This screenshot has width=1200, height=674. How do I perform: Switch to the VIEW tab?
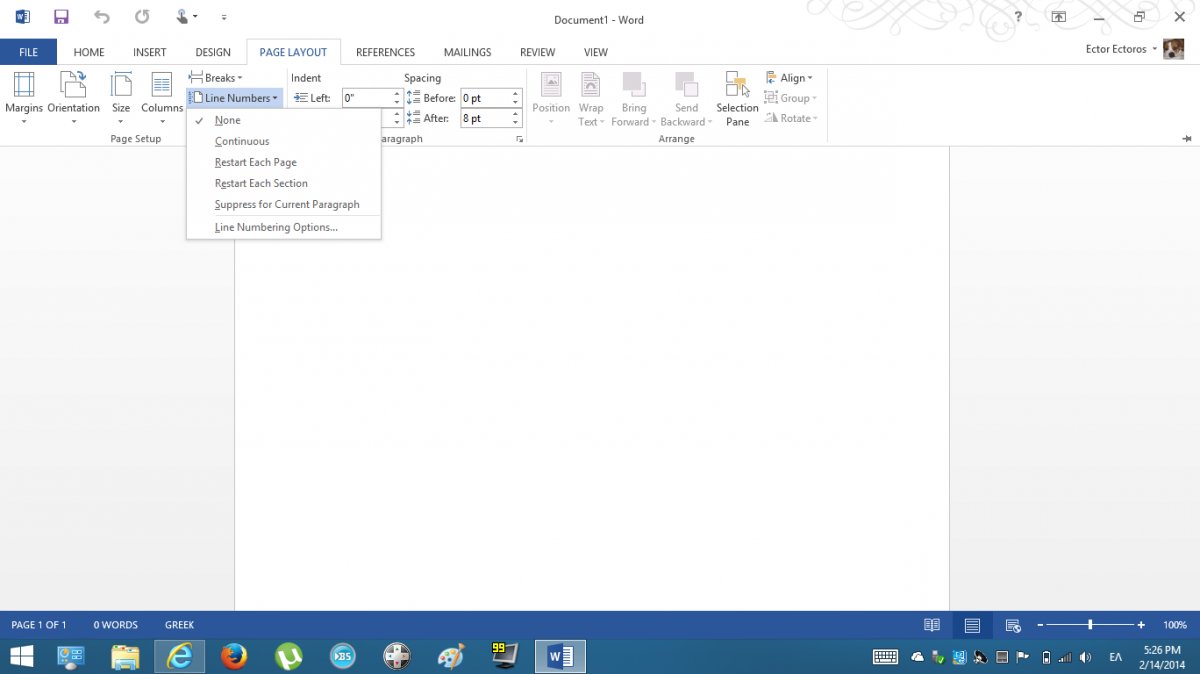click(596, 52)
